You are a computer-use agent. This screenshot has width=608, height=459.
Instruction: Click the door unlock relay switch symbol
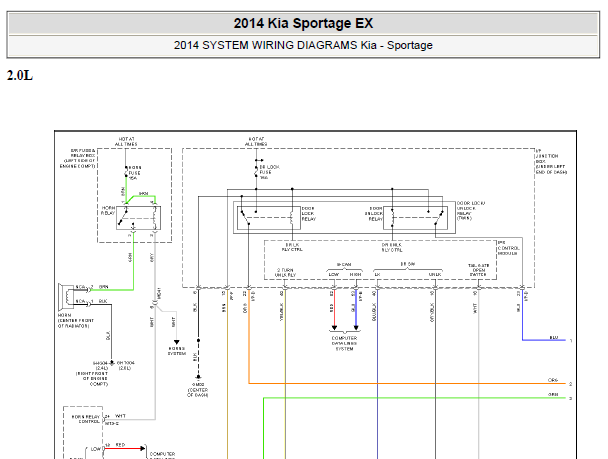click(439, 217)
